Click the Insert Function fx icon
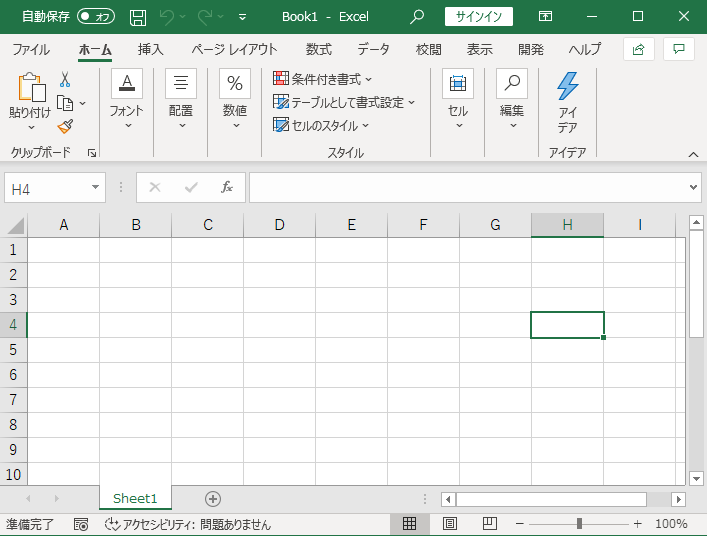Viewport: 707px width, 536px height. pos(227,187)
